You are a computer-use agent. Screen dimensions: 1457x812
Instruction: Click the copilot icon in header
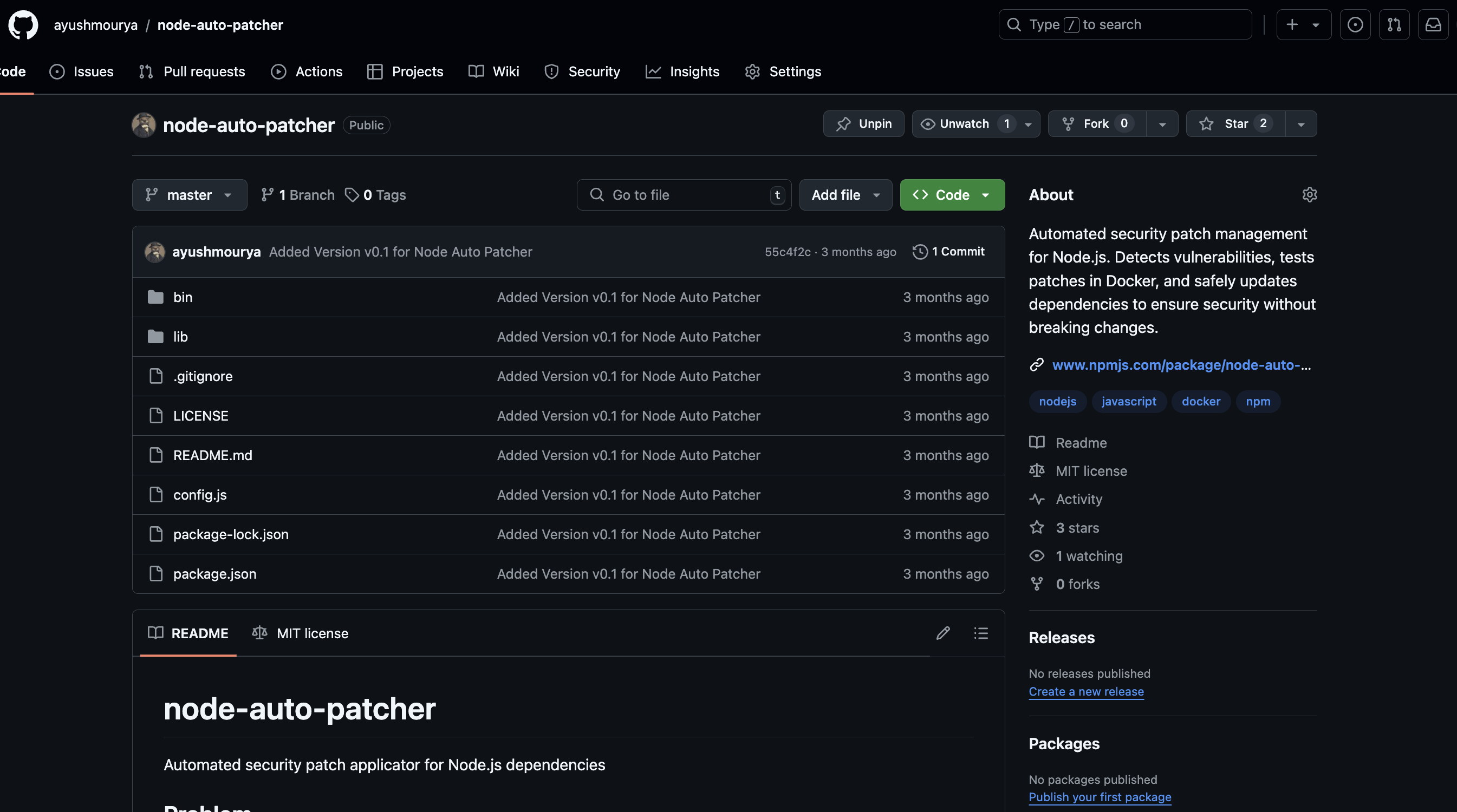(x=1355, y=24)
